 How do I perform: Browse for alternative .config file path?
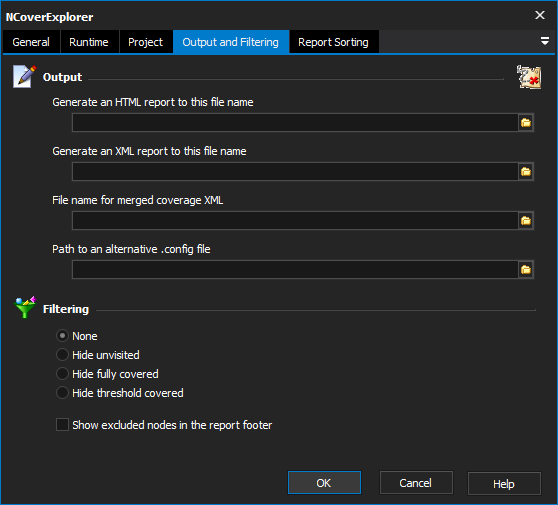pyautogui.click(x=526, y=270)
